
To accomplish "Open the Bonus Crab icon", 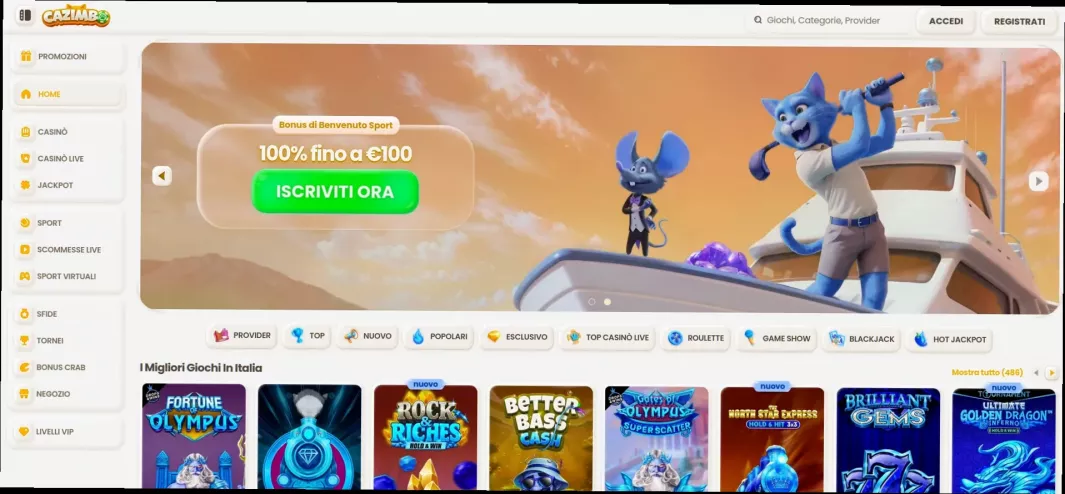I will pyautogui.click(x=24, y=367).
